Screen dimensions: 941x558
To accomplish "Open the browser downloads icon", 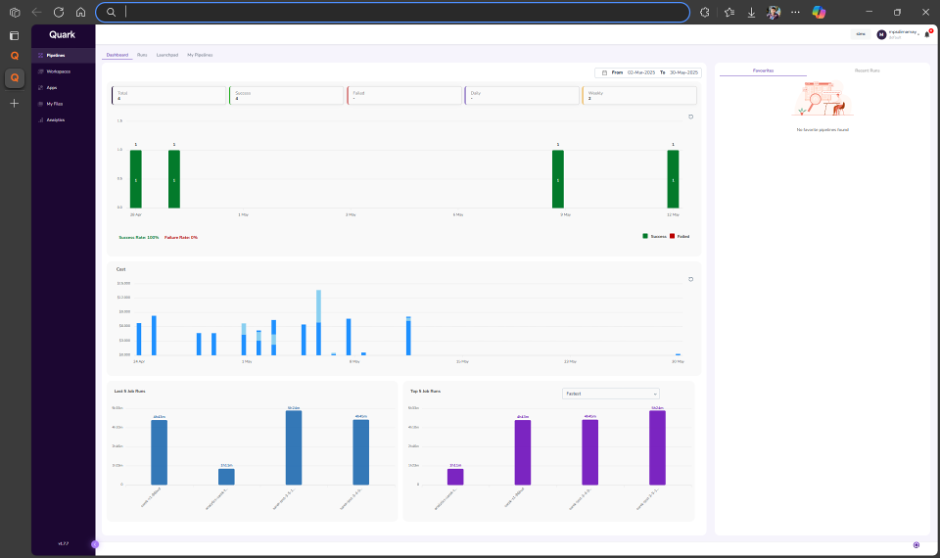I will tap(751, 12).
